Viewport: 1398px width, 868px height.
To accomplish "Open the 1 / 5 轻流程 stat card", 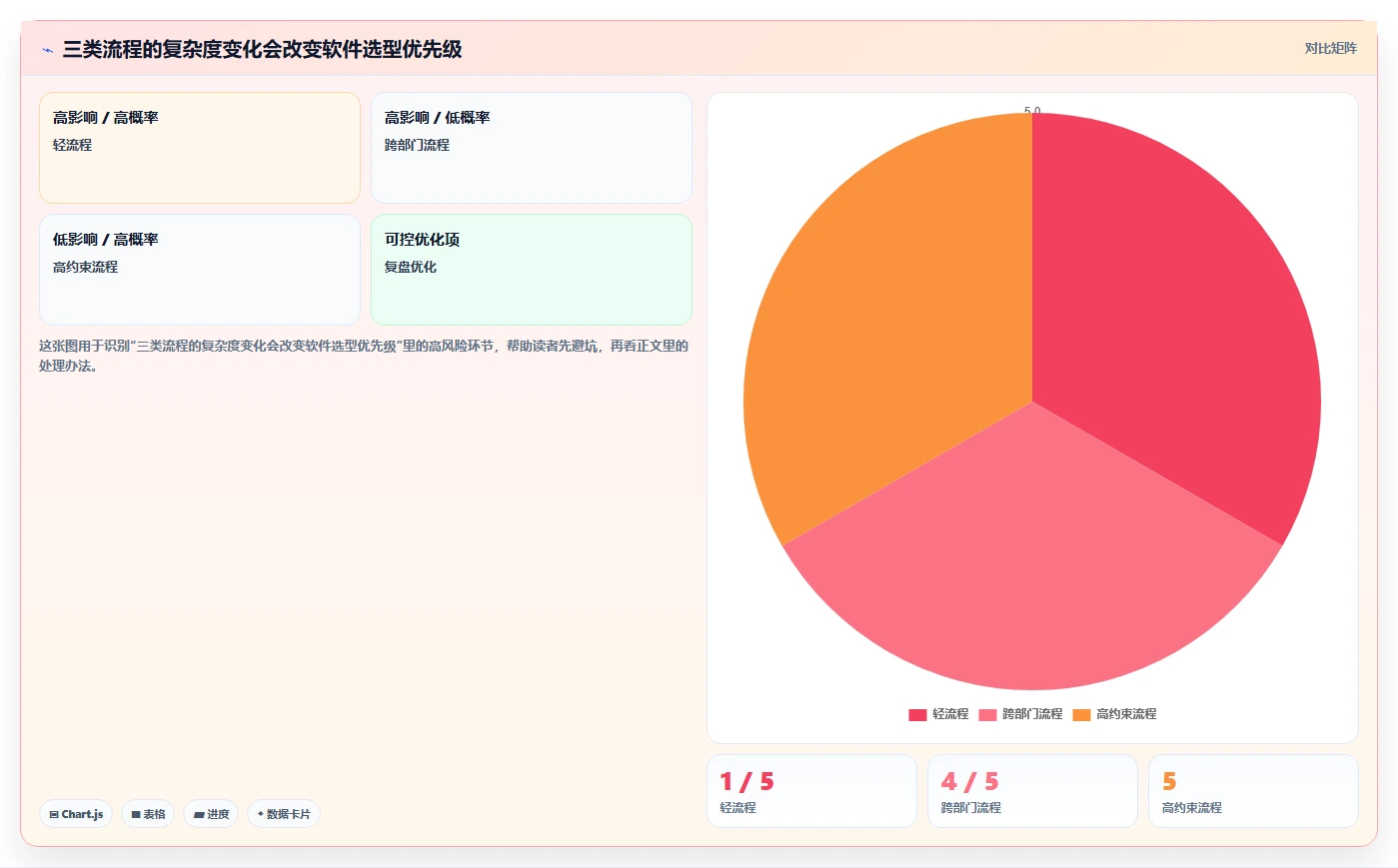I will tap(811, 791).
